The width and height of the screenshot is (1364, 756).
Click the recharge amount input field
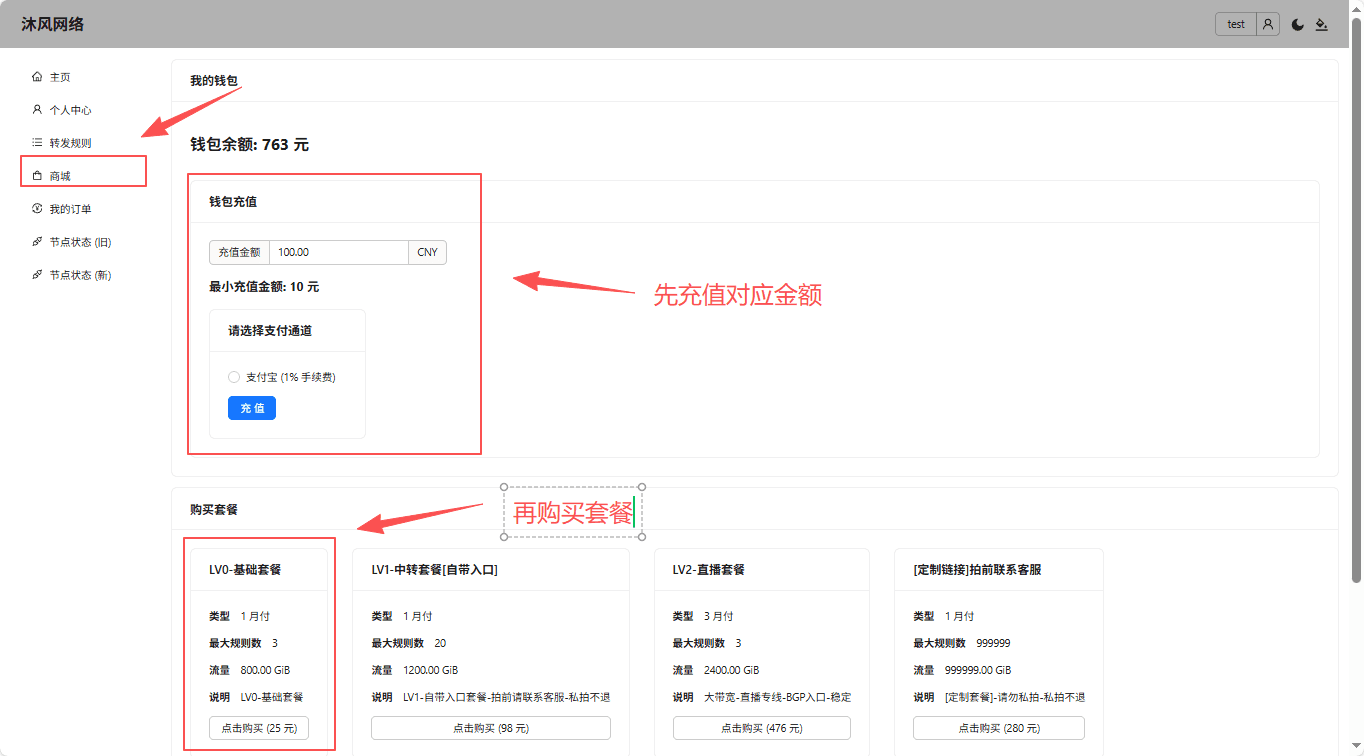click(x=338, y=252)
